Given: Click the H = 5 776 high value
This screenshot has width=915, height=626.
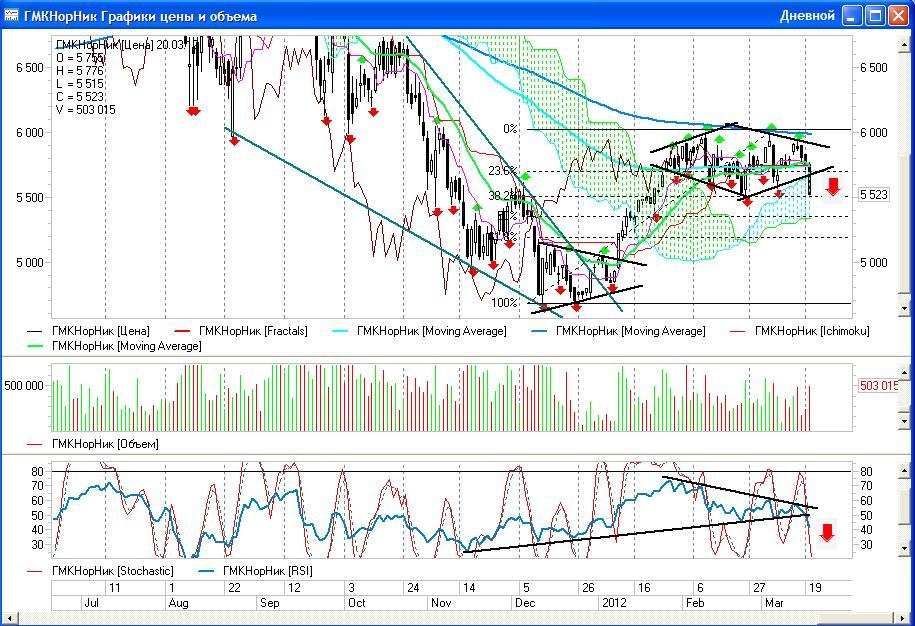Looking at the screenshot, I should (x=80, y=71).
